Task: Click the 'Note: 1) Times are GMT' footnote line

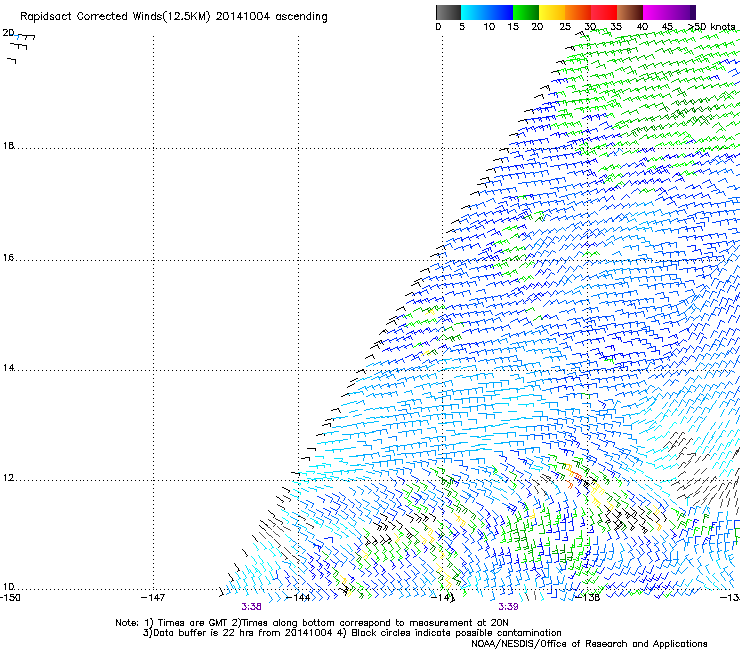Action: (312, 623)
